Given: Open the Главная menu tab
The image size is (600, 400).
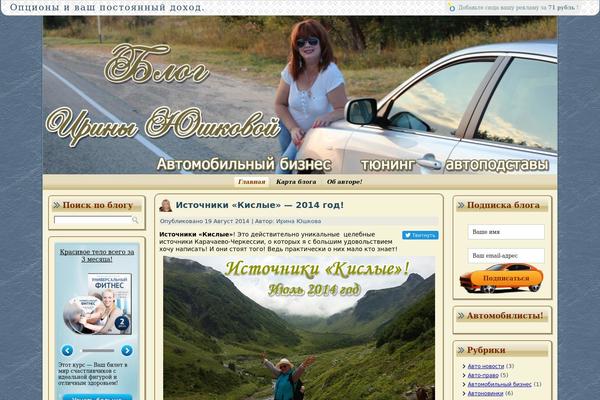Looking at the screenshot, I should 251,182.
